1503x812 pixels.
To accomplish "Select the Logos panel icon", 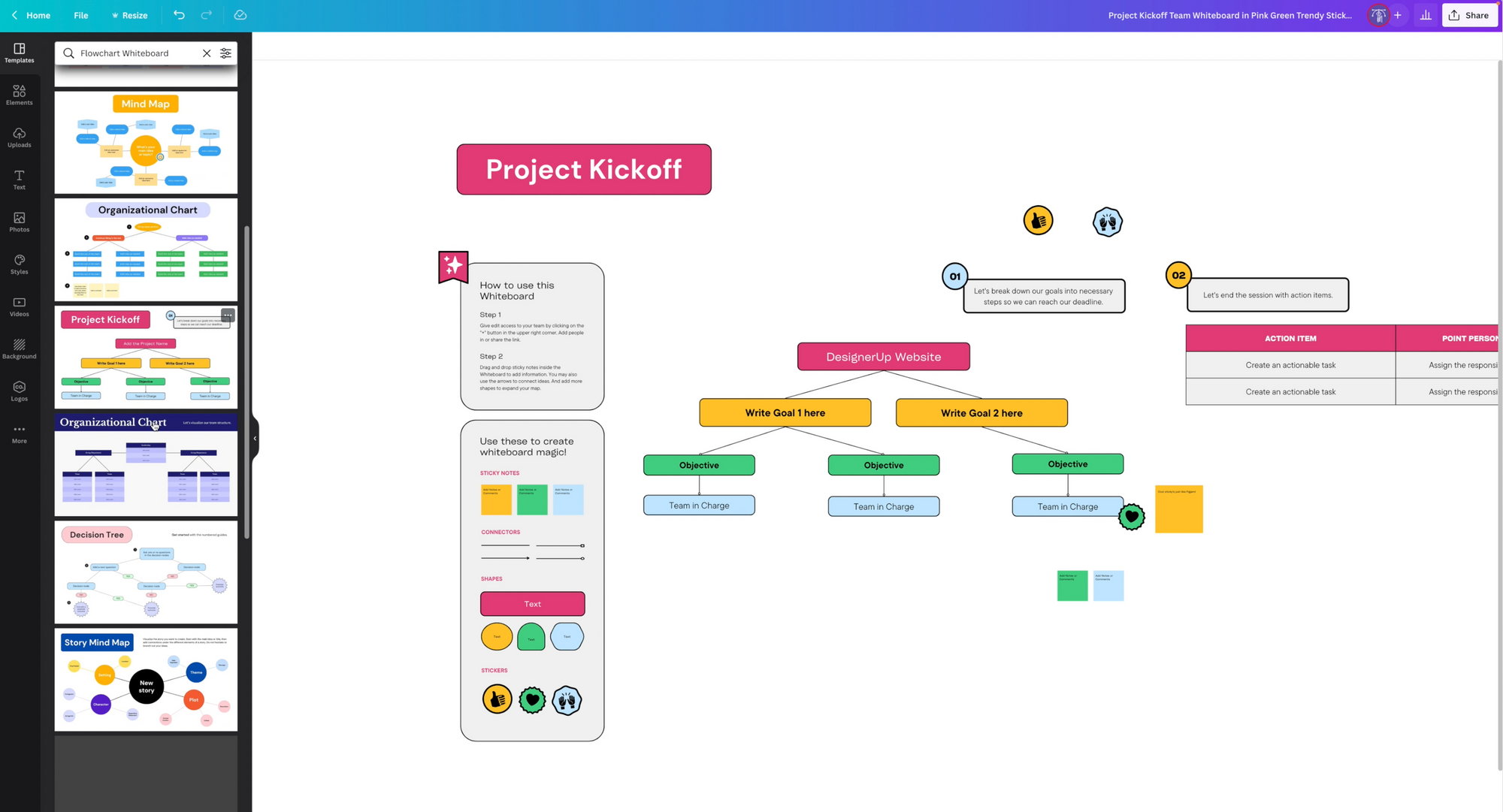I will click(x=19, y=391).
